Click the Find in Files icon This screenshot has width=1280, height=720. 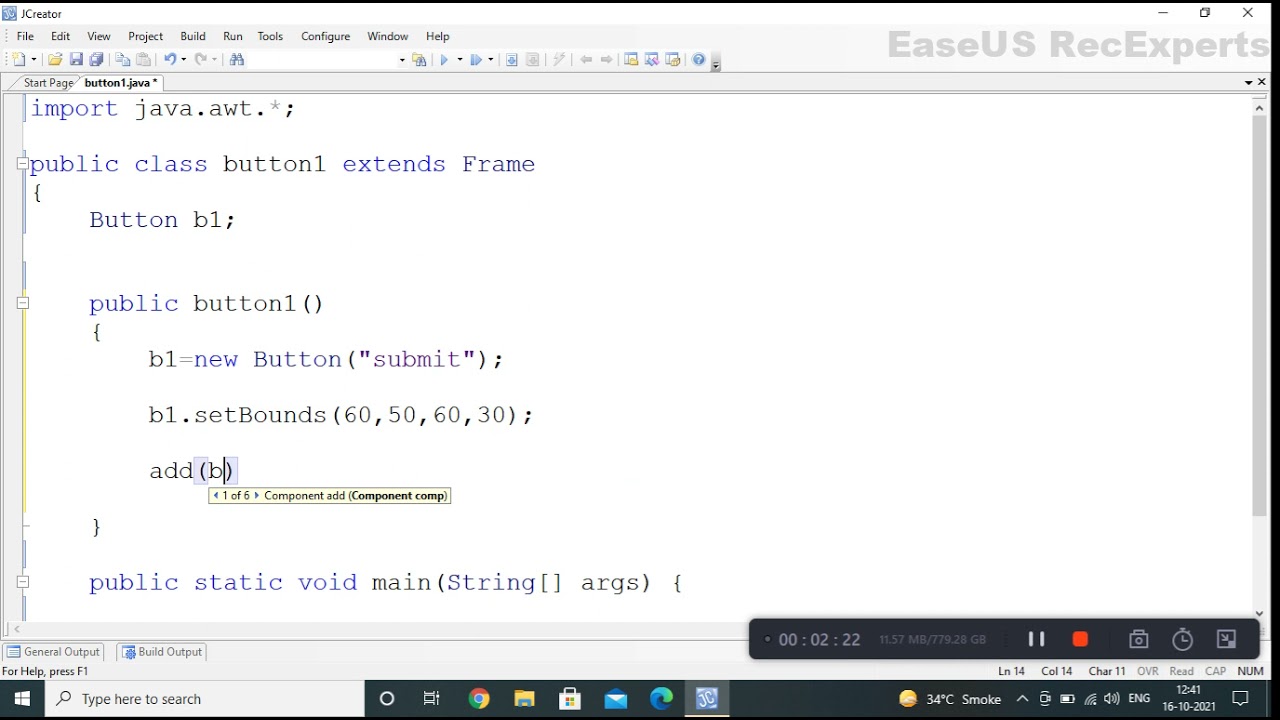[419, 60]
